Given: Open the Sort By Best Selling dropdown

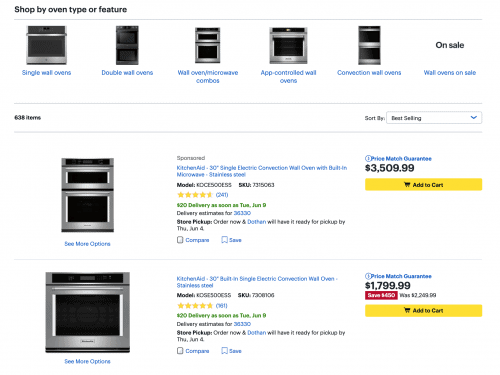Looking at the screenshot, I should coord(434,118).
